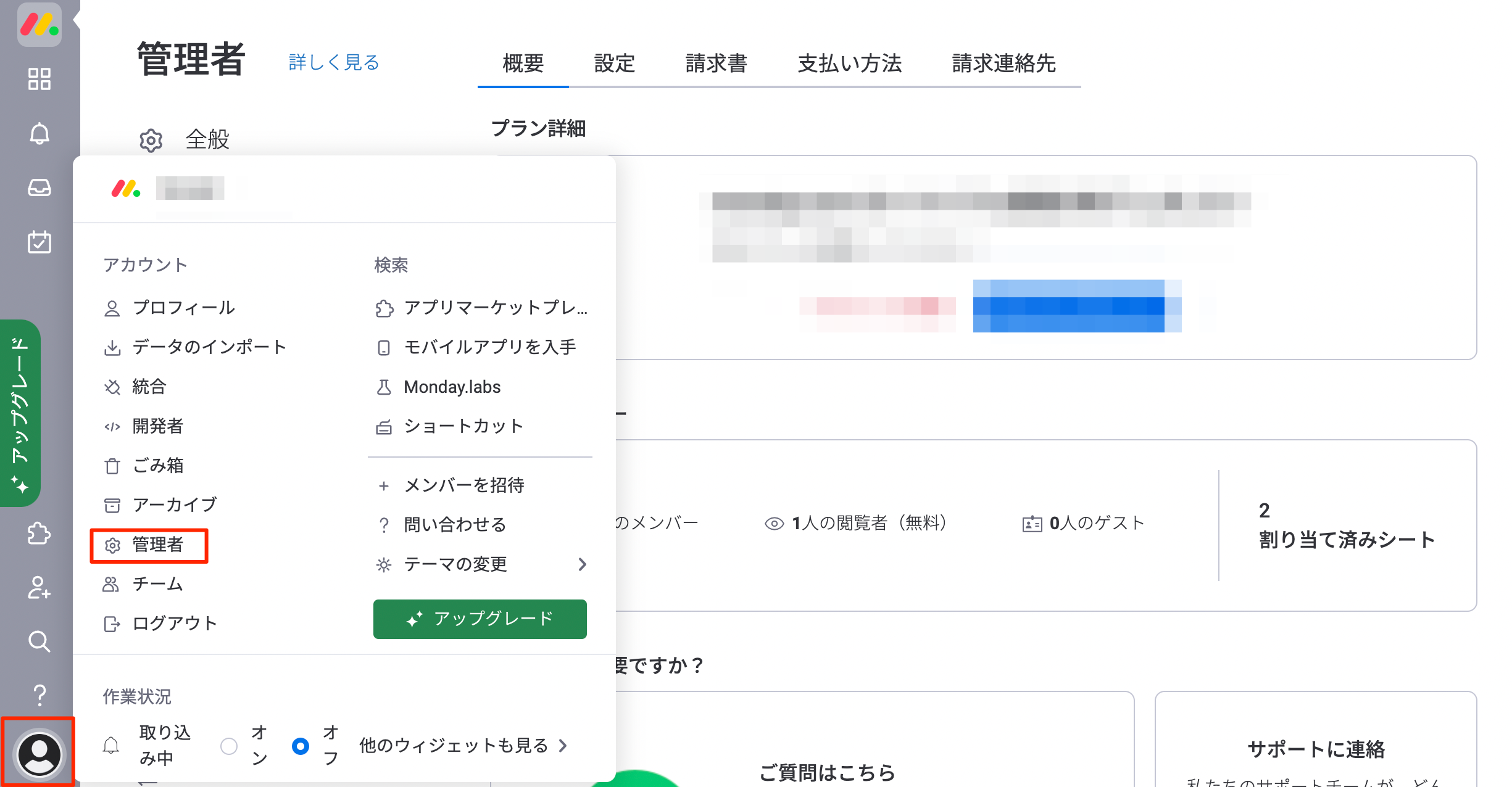Image resolution: width=1512 pixels, height=787 pixels.
Task: Click the help question mark icon
Action: pyautogui.click(x=39, y=696)
